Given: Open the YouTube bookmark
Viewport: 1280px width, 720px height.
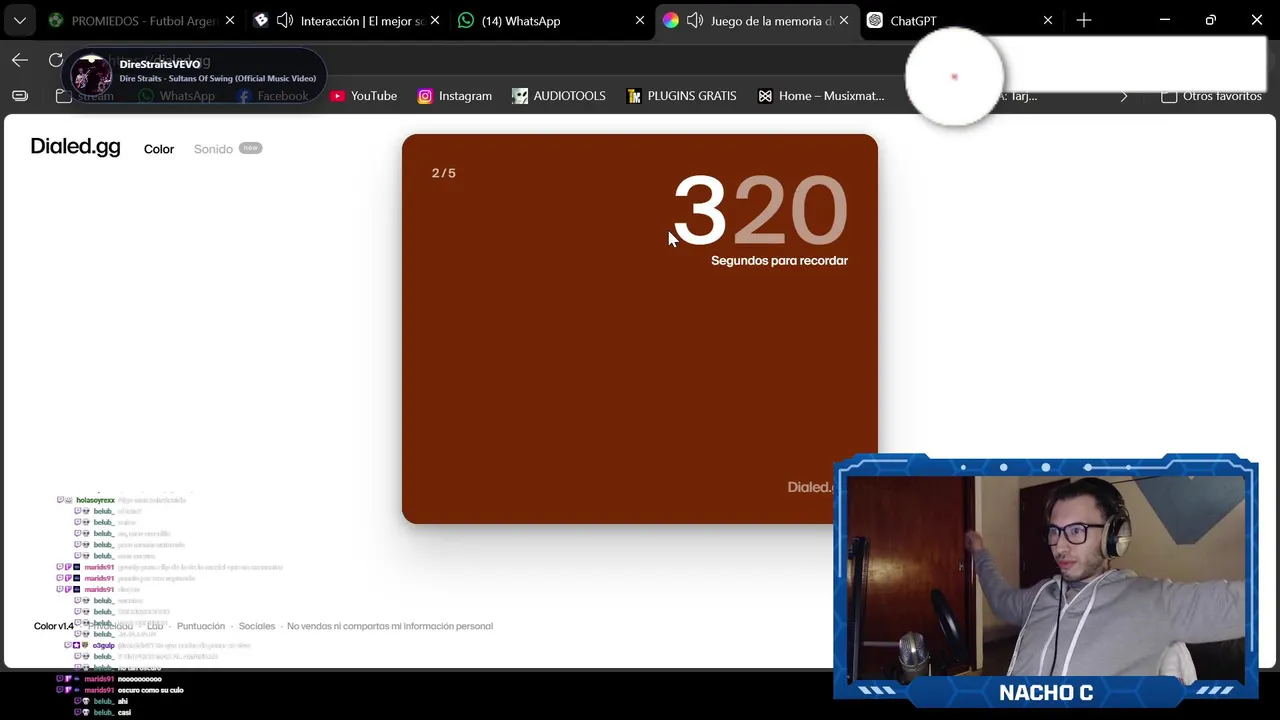Looking at the screenshot, I should tap(364, 96).
